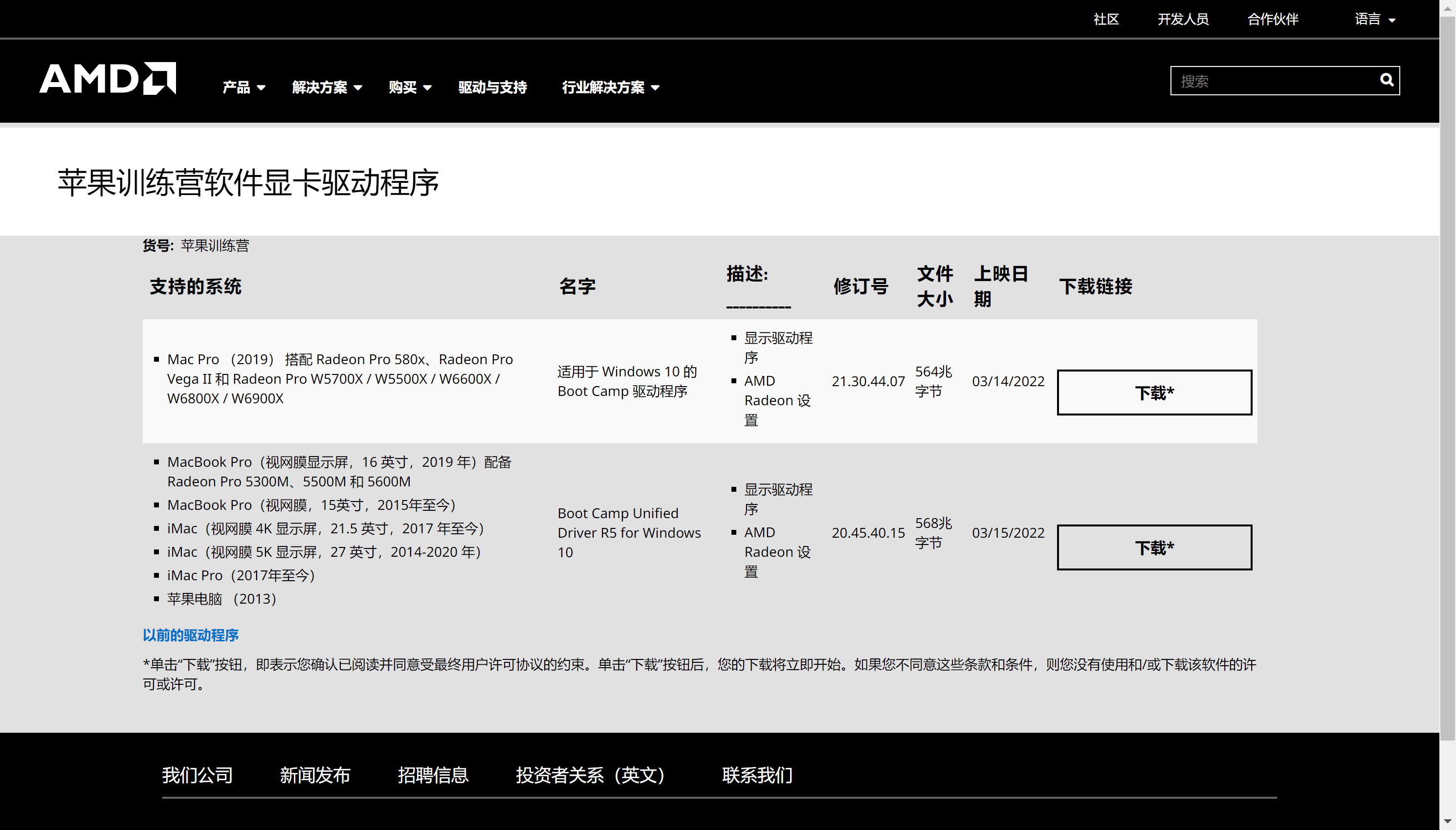The height and width of the screenshot is (830, 1456).
Task: Open the 招聘信息 footer link
Action: (433, 775)
